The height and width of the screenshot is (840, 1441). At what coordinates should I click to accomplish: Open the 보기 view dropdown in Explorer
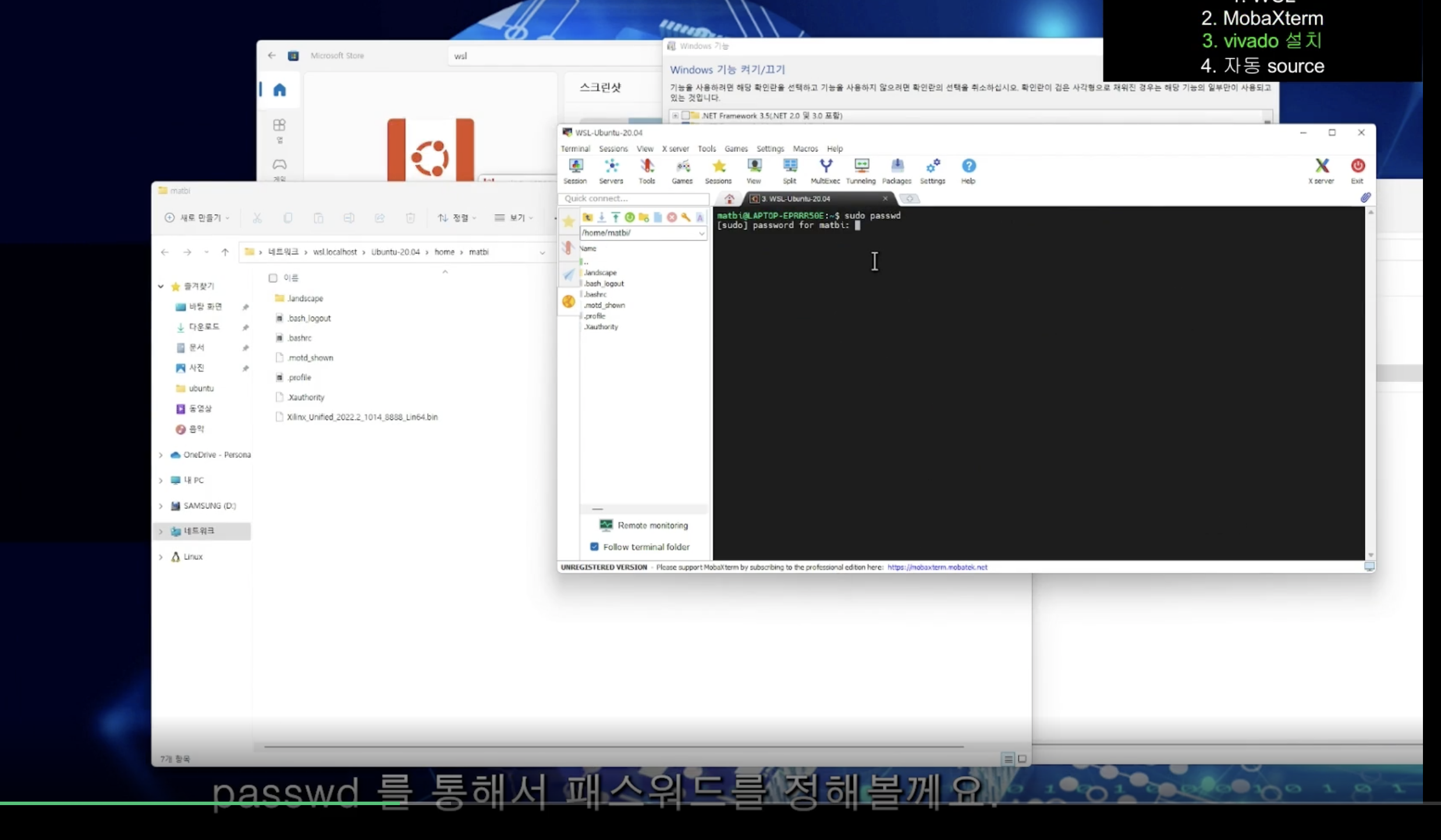(x=513, y=218)
